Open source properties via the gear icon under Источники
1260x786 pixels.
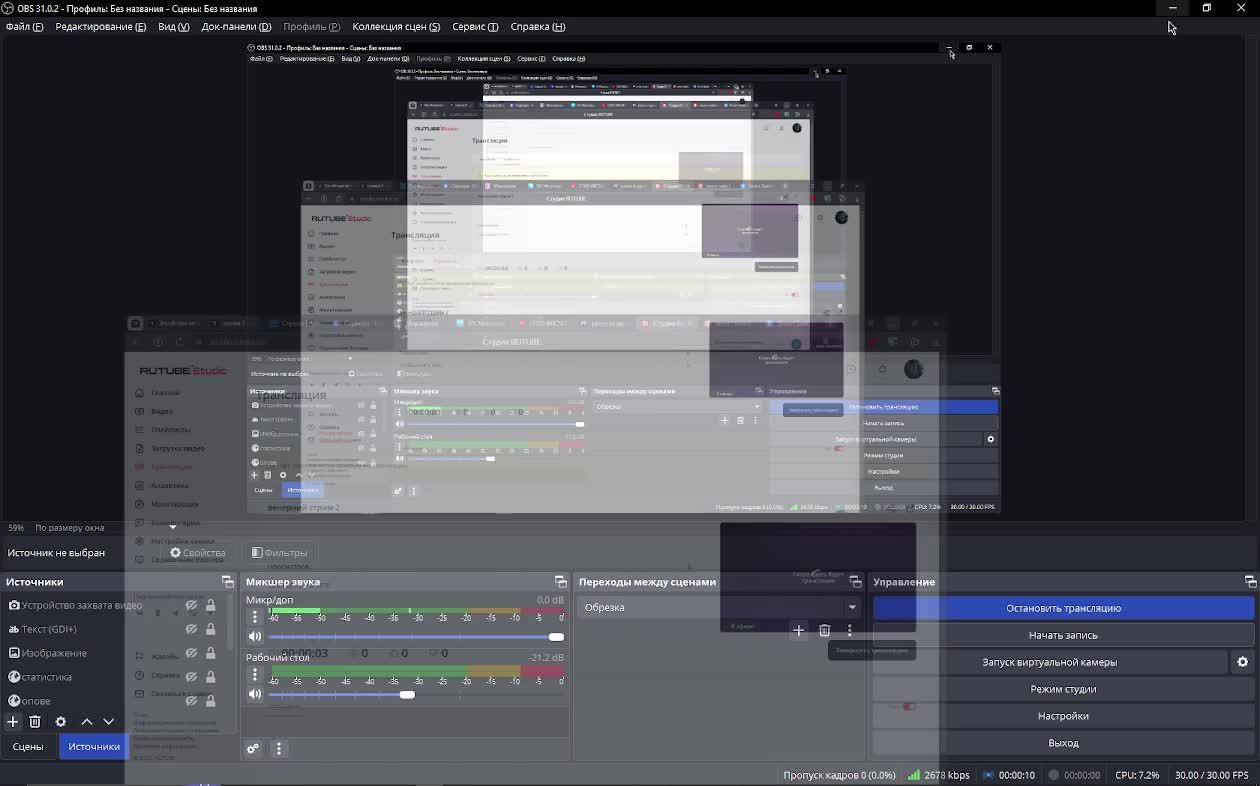pos(60,721)
